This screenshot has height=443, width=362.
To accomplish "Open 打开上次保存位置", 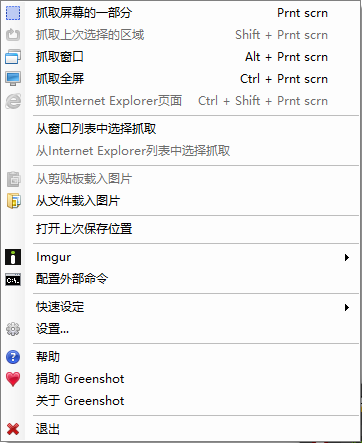I will pyautogui.click(x=181, y=229).
